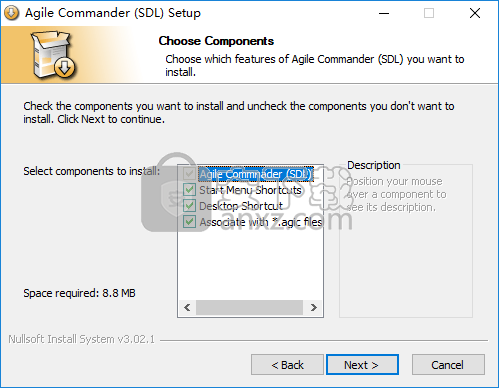The height and width of the screenshot is (388, 499).
Task: Click the Description group label
Action: 374,165
